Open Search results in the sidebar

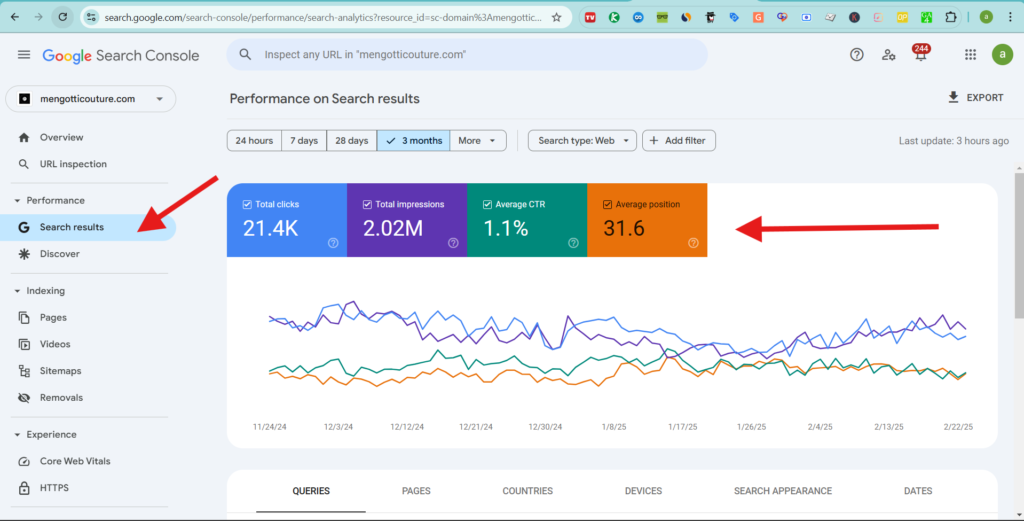[x=88, y=227]
